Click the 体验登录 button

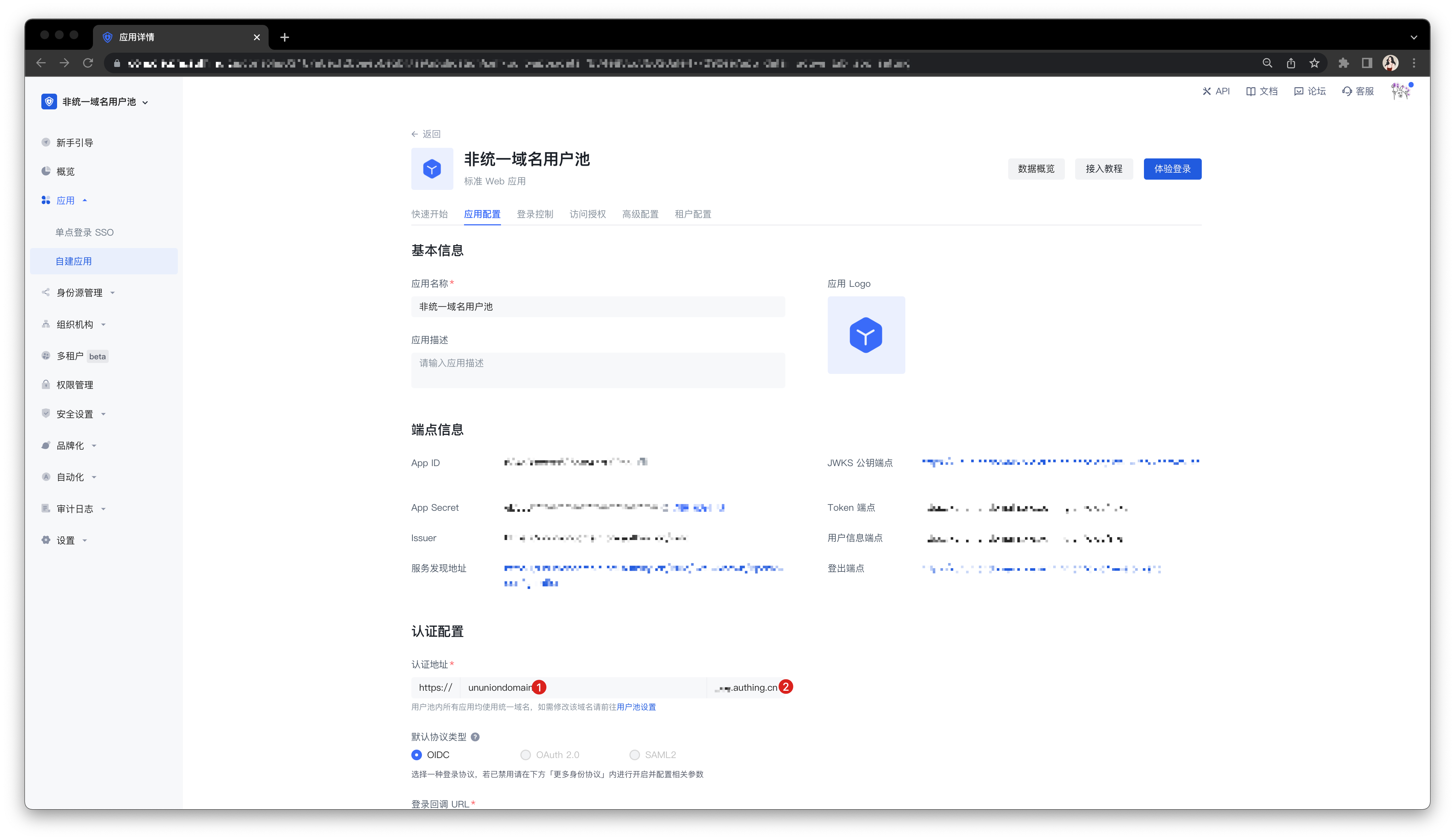click(x=1172, y=169)
